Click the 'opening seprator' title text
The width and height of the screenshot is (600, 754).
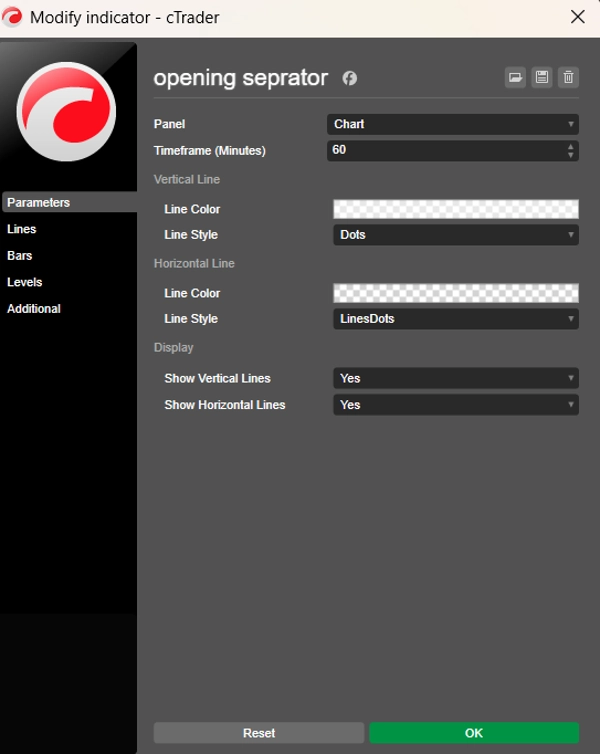(240, 78)
